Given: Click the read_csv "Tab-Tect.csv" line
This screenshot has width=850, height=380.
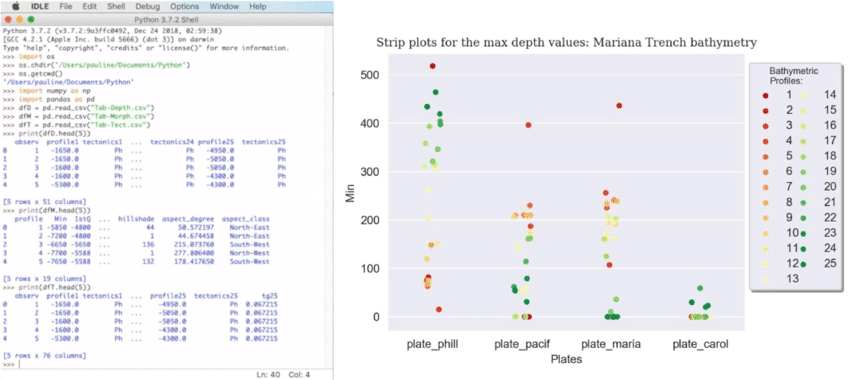Looking at the screenshot, I should 77,126.
